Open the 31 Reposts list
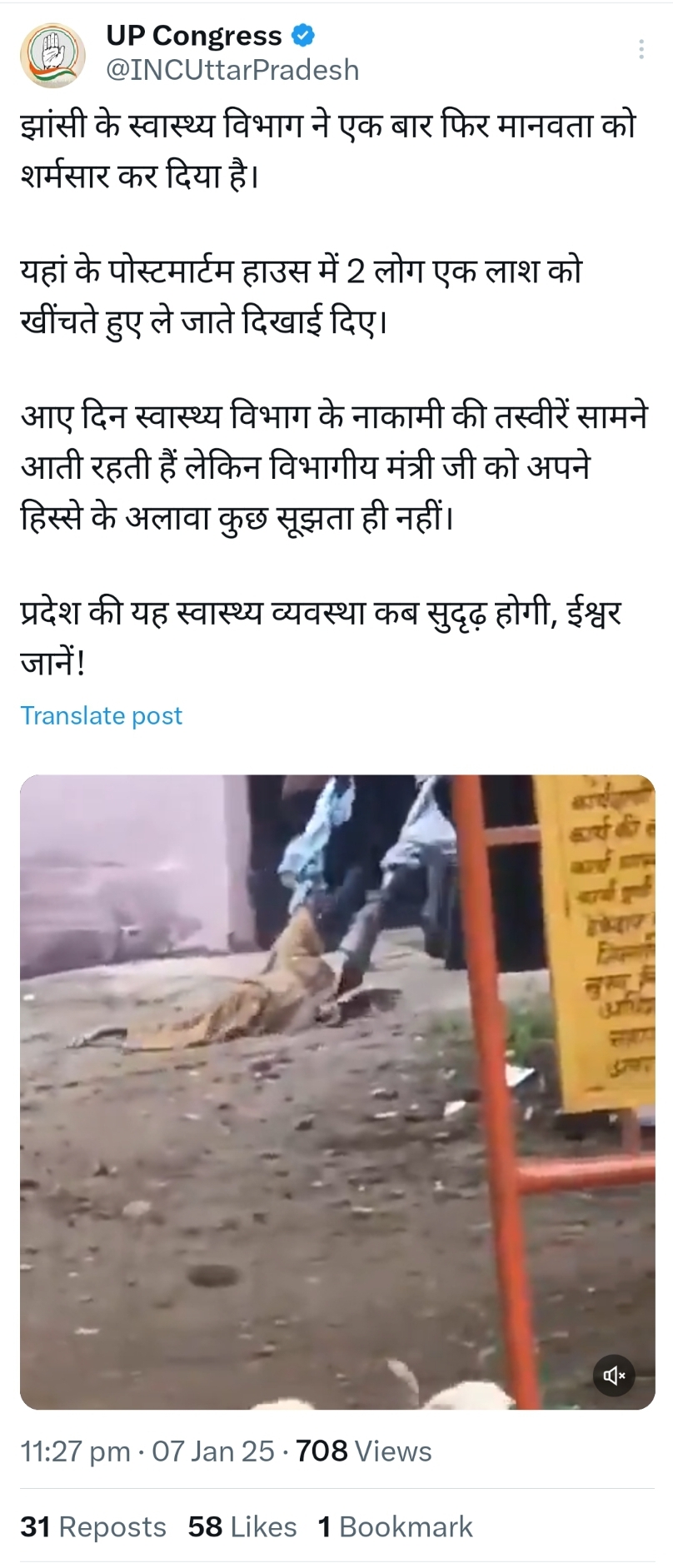673x1568 pixels. point(93,1526)
